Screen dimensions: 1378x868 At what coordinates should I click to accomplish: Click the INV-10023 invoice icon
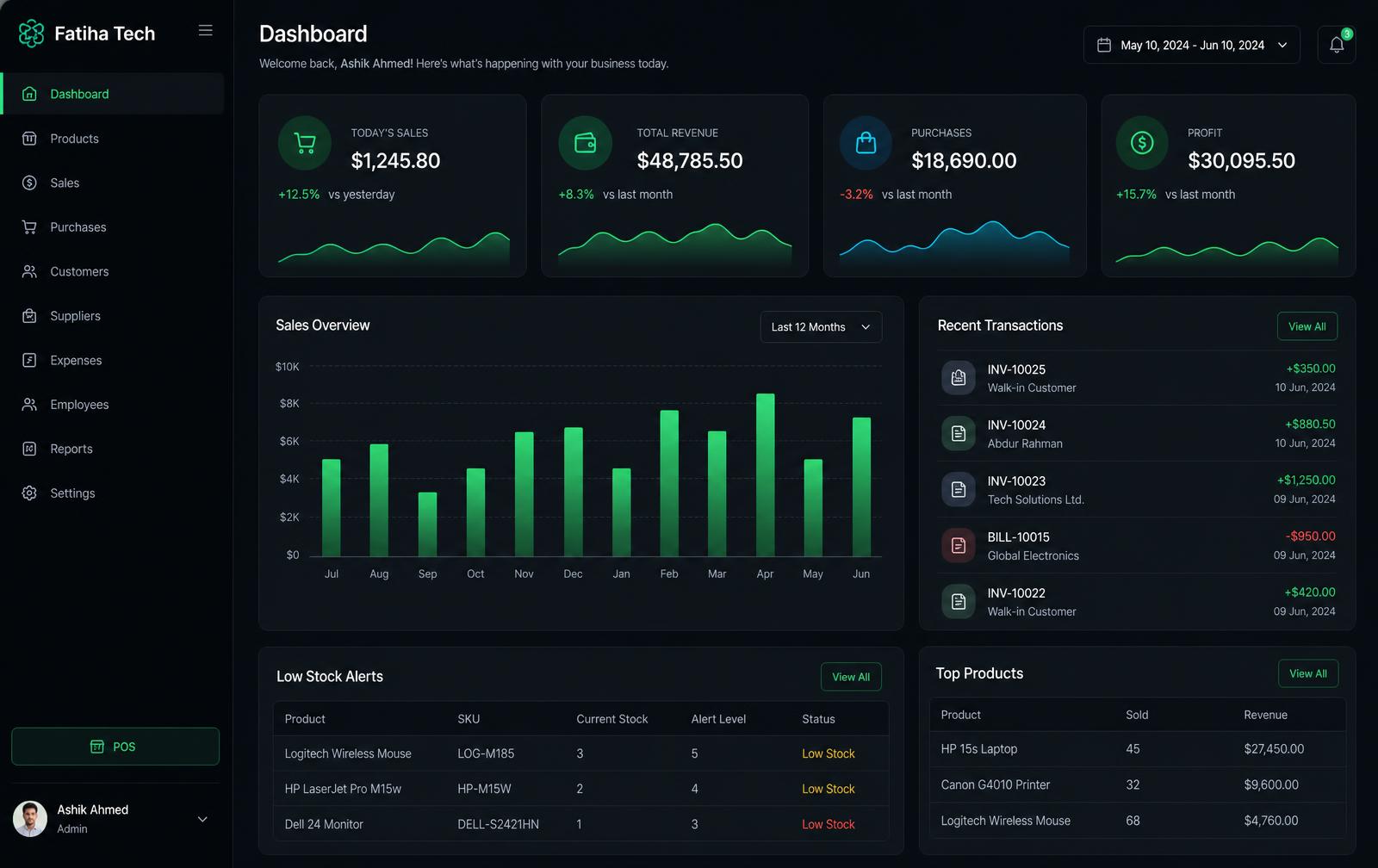[959, 490]
